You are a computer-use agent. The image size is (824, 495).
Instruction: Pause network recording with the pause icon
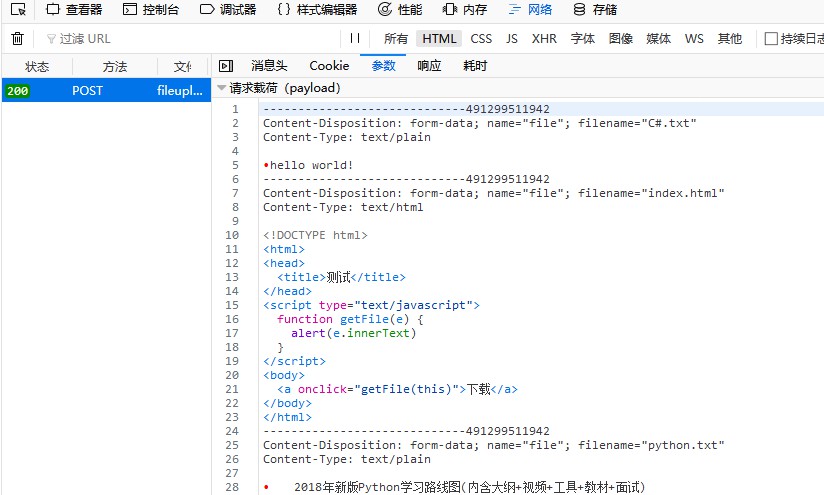pyautogui.click(x=355, y=38)
